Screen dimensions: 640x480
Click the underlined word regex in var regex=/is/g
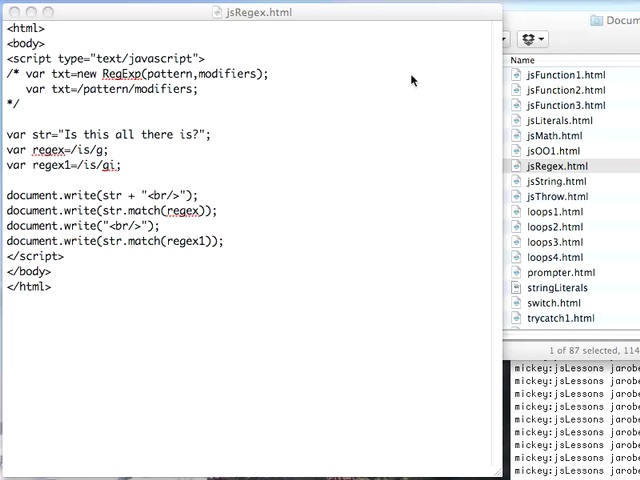pos(48,150)
